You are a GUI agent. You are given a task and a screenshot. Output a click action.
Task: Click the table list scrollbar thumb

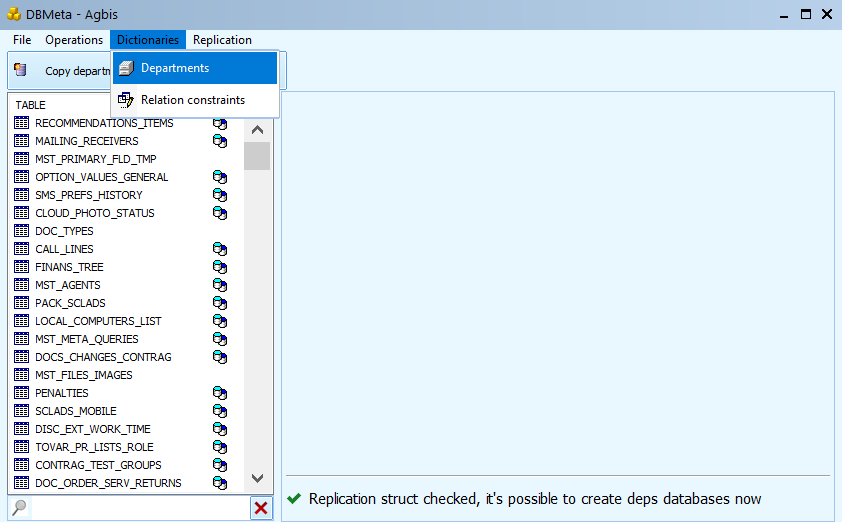click(257, 156)
